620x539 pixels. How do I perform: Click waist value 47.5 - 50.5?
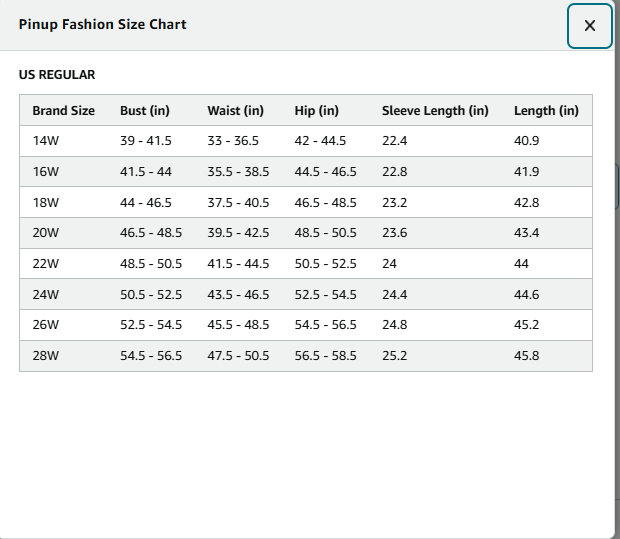238,356
